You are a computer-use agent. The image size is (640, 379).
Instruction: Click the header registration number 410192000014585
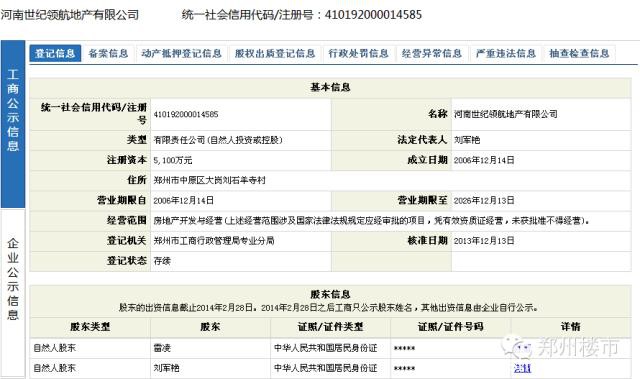(373, 15)
